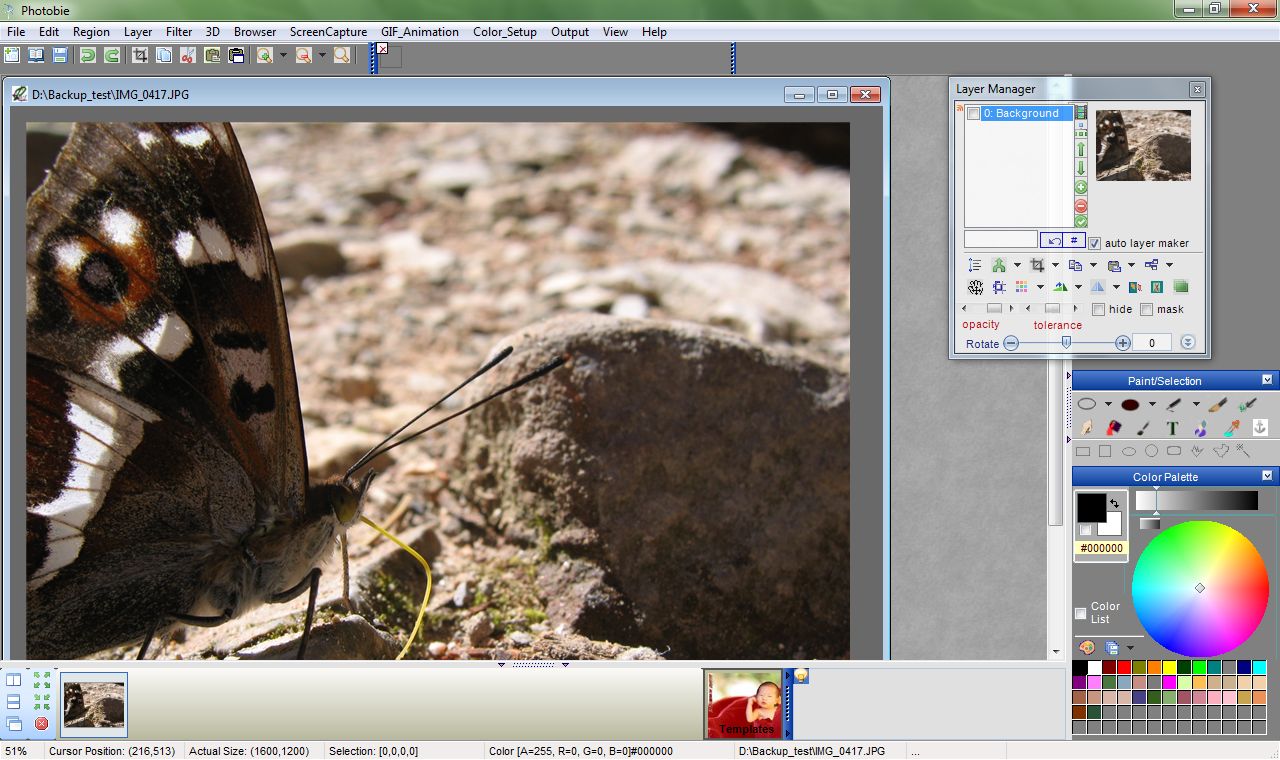This screenshot has width=1280, height=760.
Task: Open the flip tool dropdown arrow
Action: click(x=1115, y=286)
